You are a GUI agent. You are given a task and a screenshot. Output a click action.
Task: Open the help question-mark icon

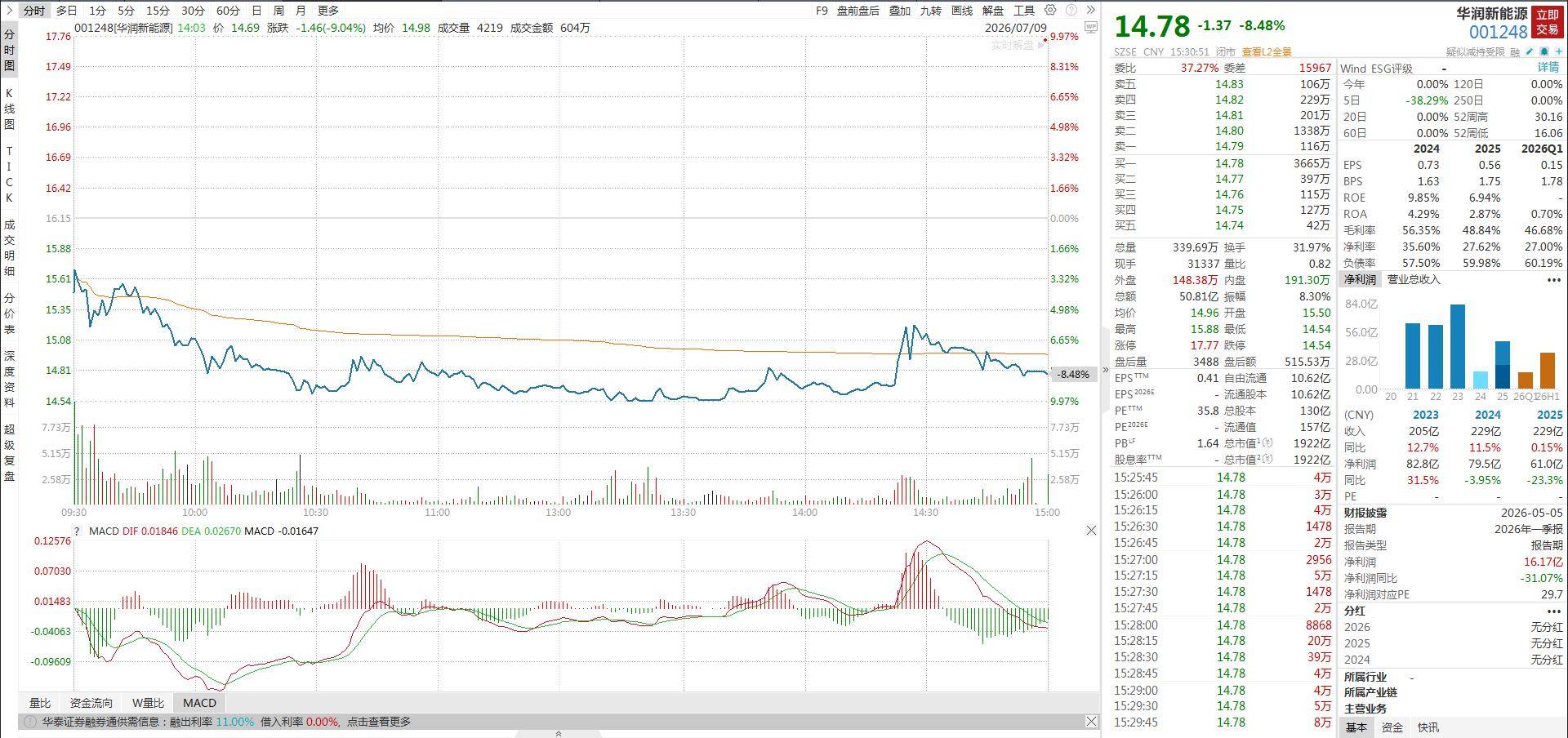[x=1071, y=11]
